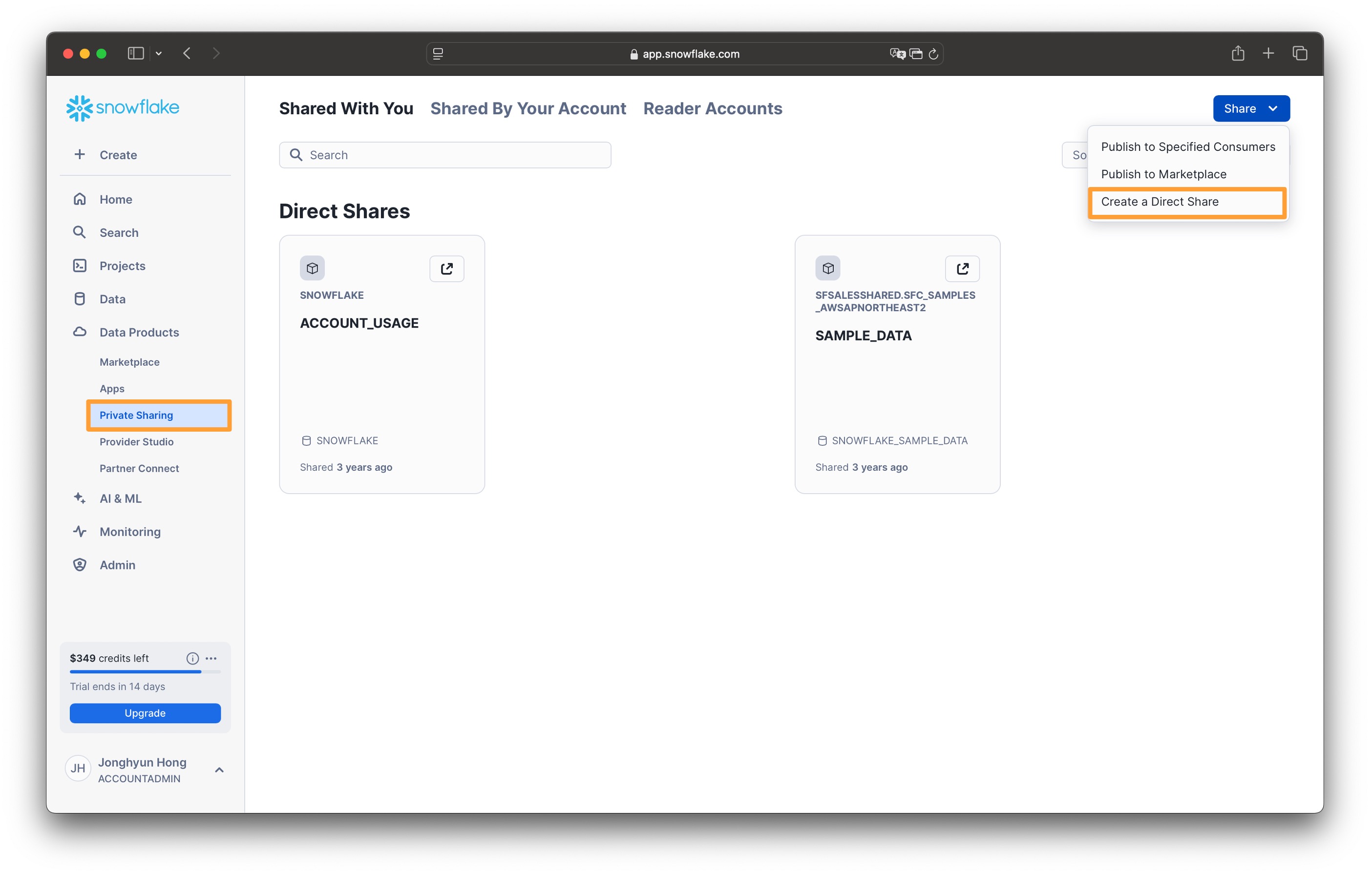
Task: Open the Share dropdown button
Action: 1251,108
